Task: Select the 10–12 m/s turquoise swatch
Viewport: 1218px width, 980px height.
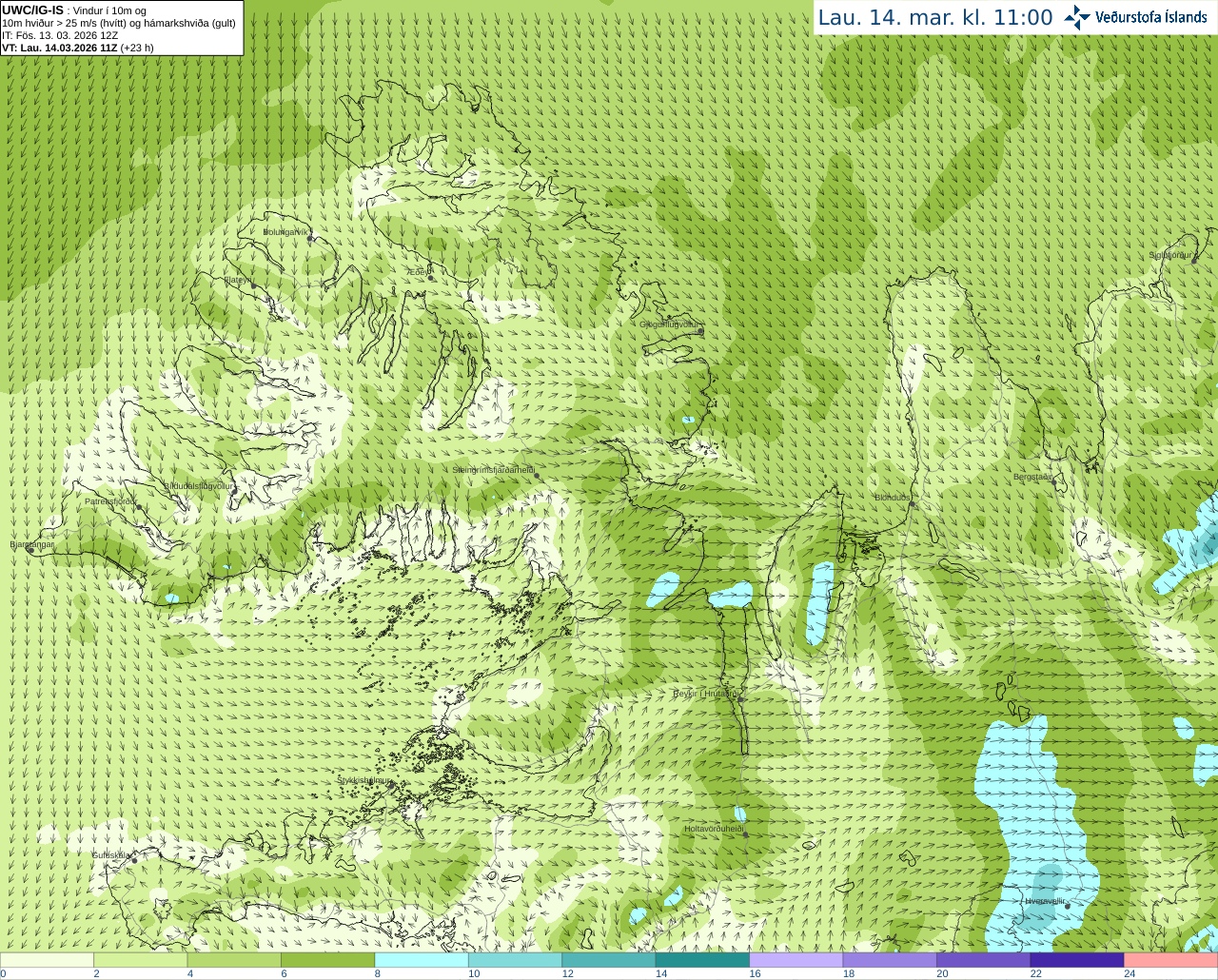Action: (516, 960)
